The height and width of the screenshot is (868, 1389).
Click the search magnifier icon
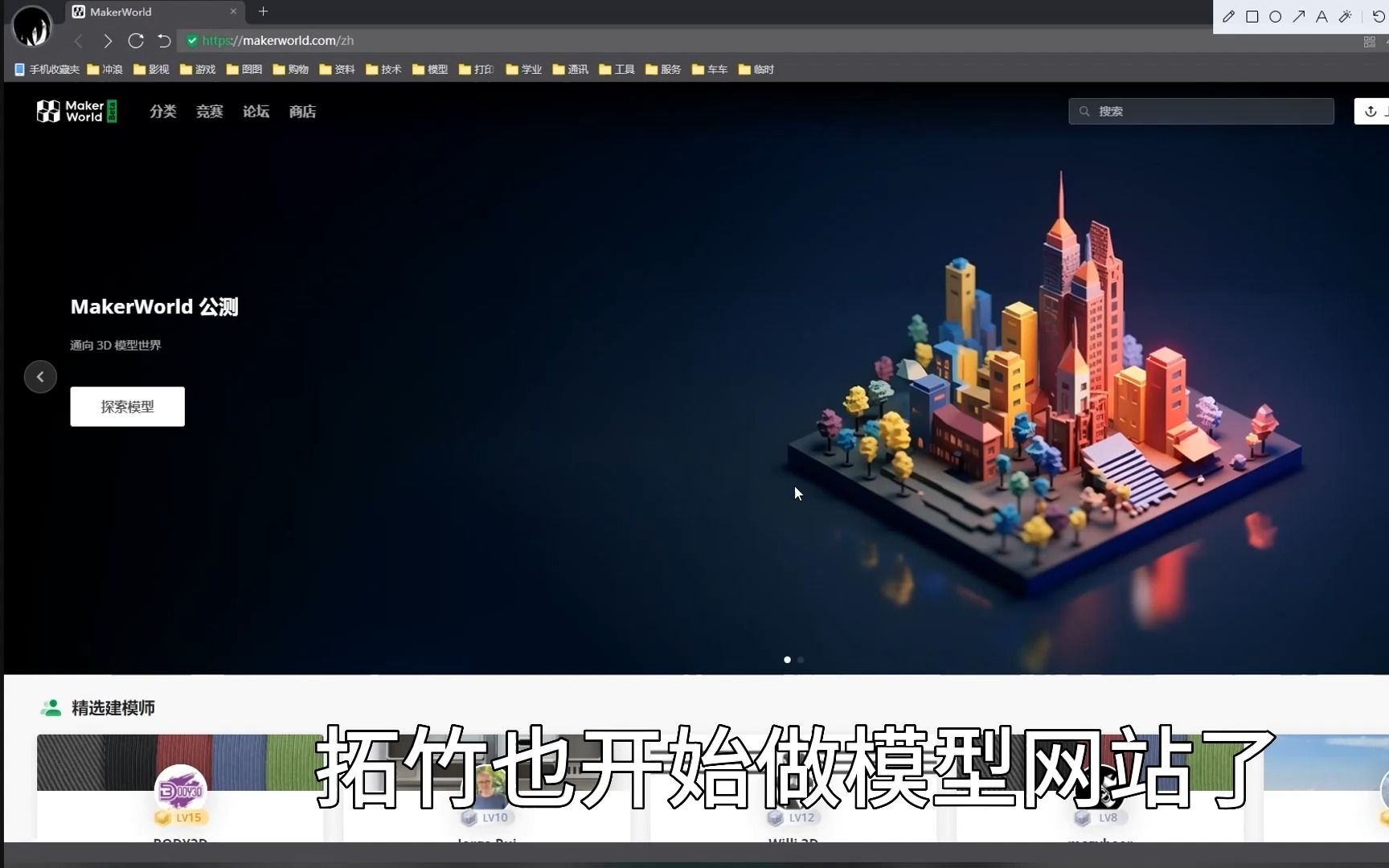pyautogui.click(x=1084, y=111)
